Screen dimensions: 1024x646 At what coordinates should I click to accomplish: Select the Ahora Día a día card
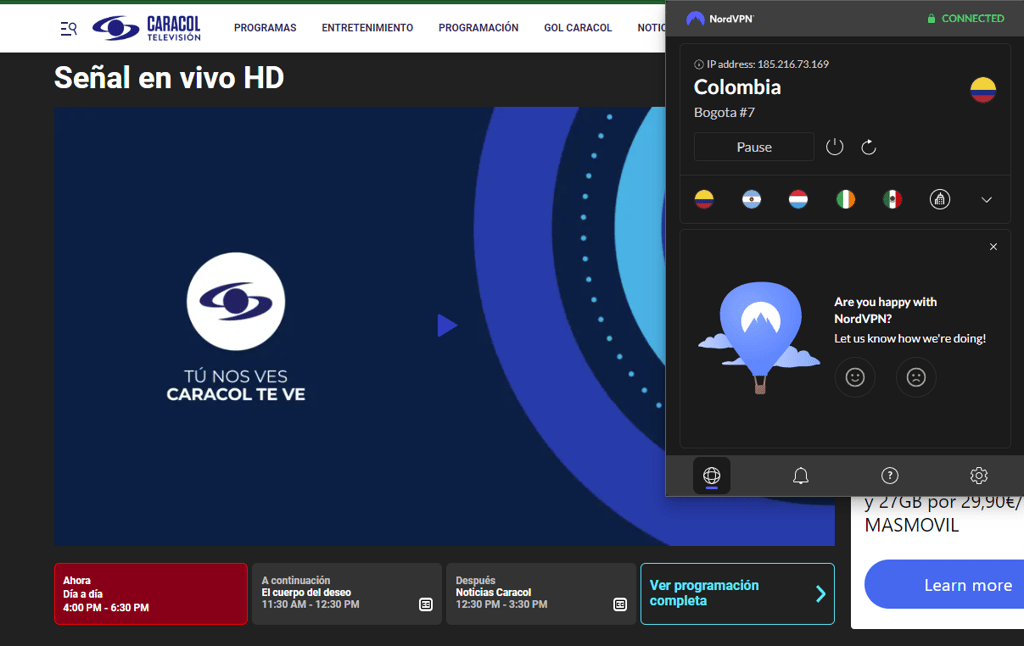pyautogui.click(x=151, y=594)
